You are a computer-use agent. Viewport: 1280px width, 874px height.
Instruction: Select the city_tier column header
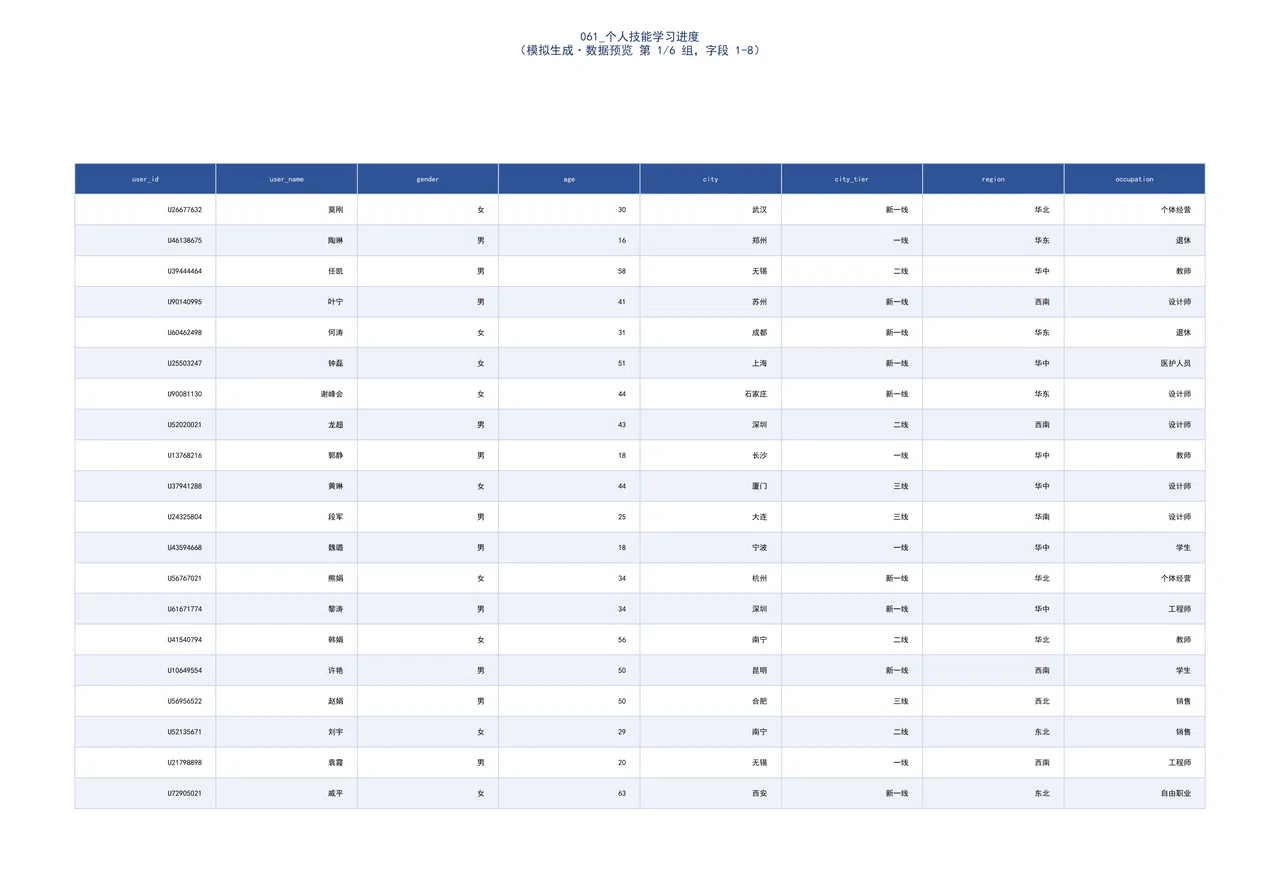pyautogui.click(x=852, y=179)
